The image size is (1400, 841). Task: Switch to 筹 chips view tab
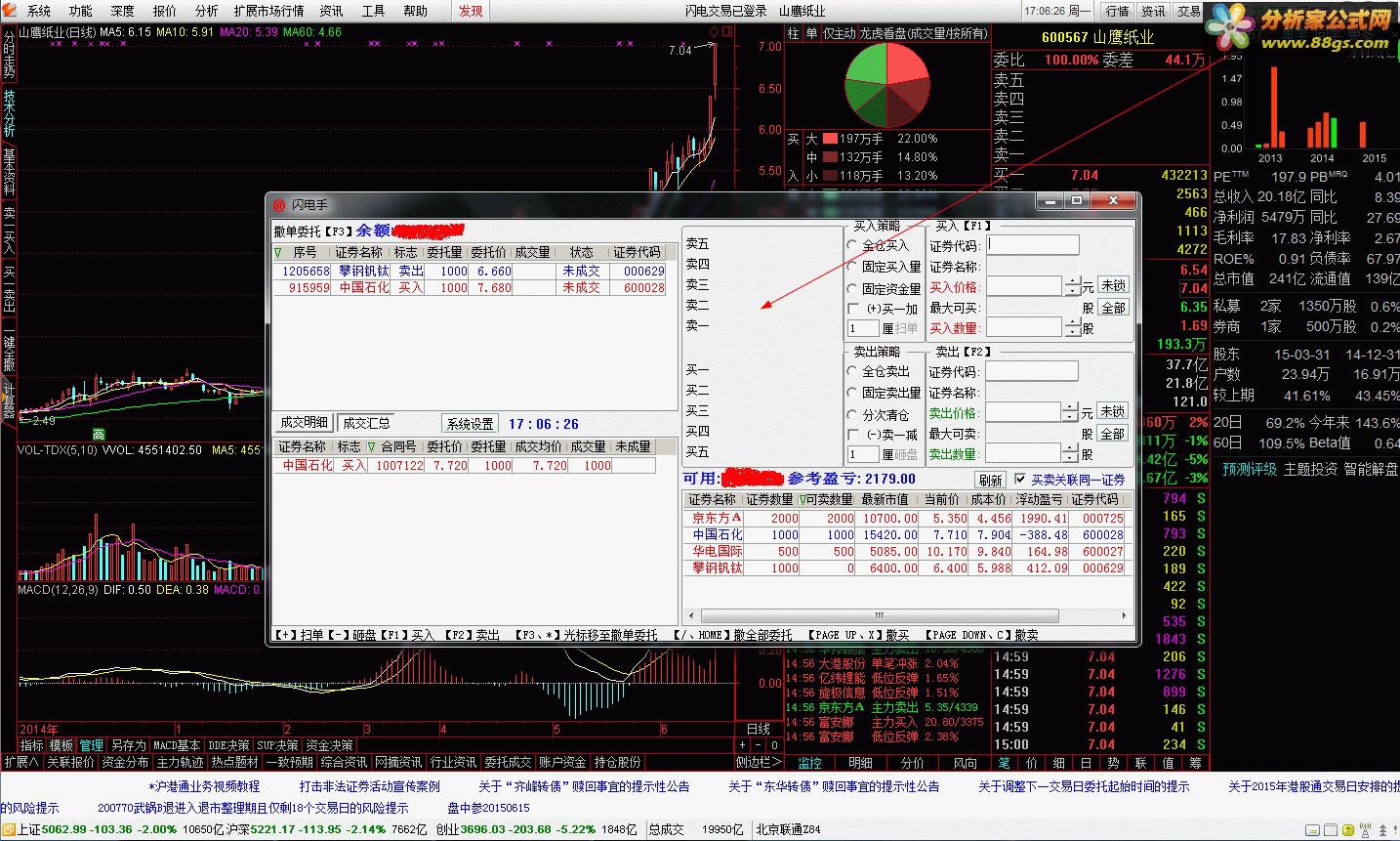[x=1196, y=763]
